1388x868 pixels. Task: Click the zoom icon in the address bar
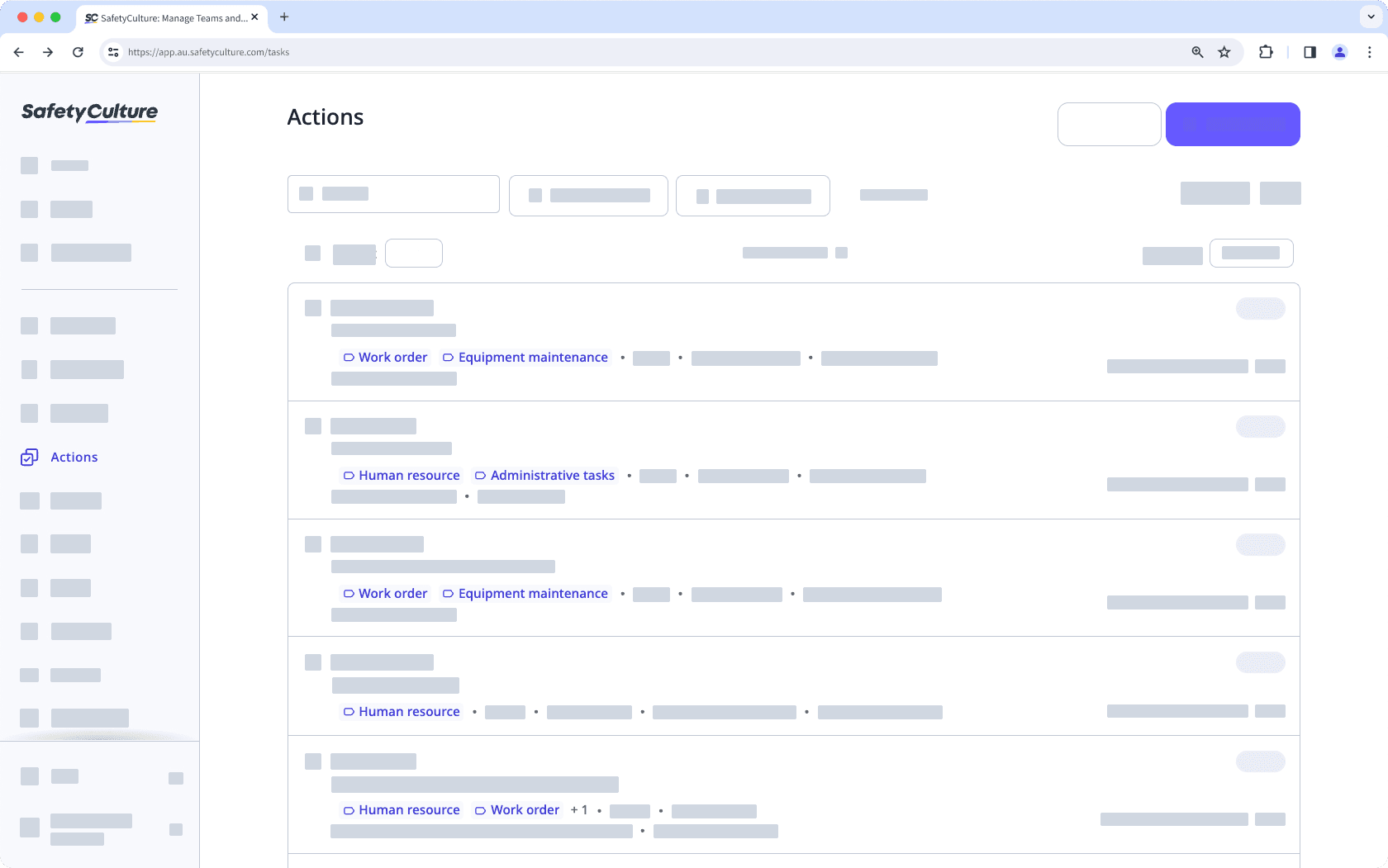(1196, 52)
